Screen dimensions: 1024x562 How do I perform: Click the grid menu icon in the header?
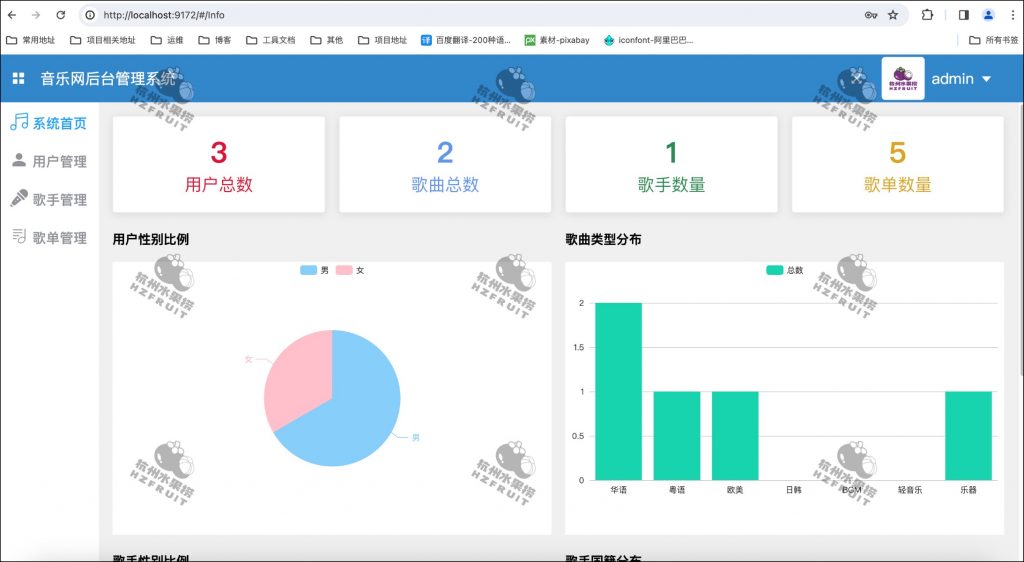pos(18,78)
